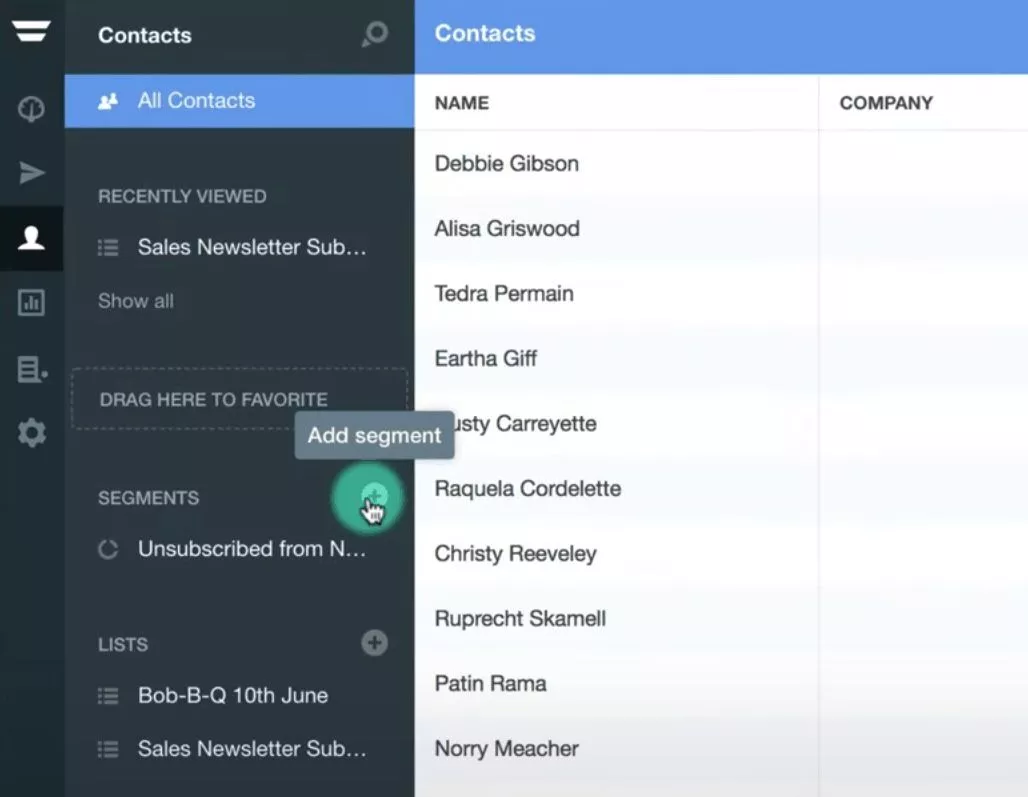Open the forms document icon

coord(31,369)
